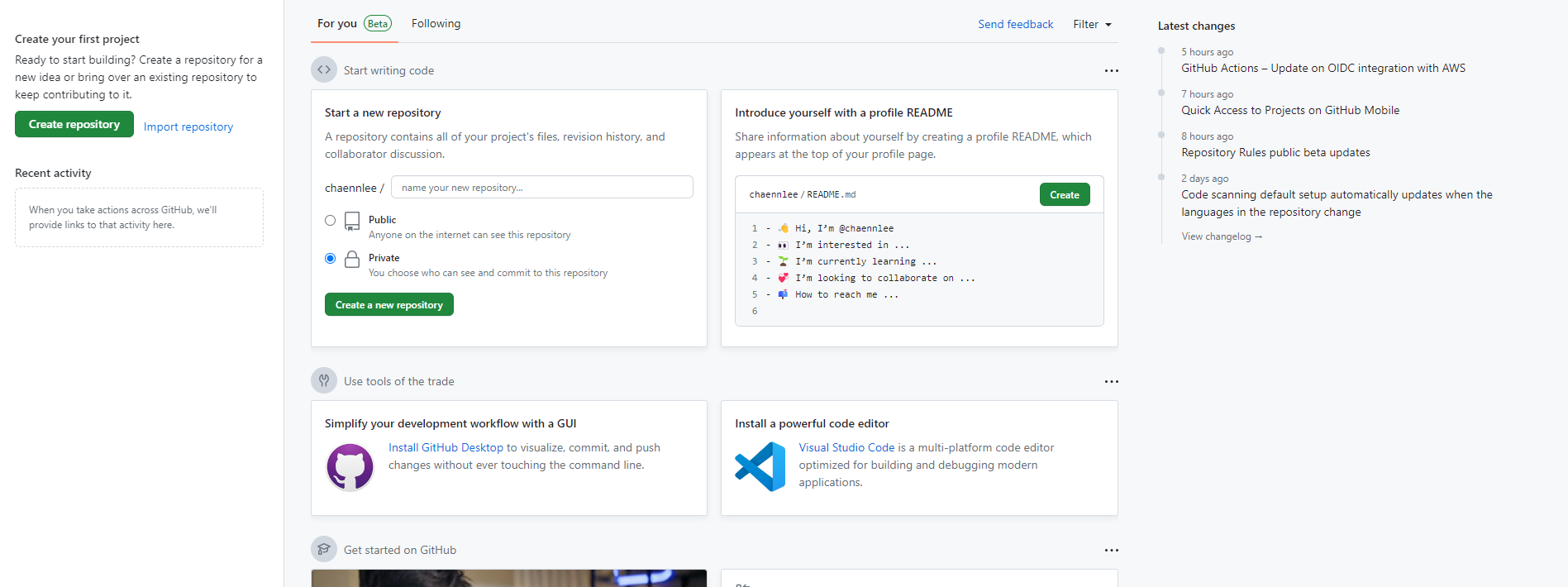Click the Install a powerful code editor heading
Screen dimensions: 1568x587
[x=812, y=423]
